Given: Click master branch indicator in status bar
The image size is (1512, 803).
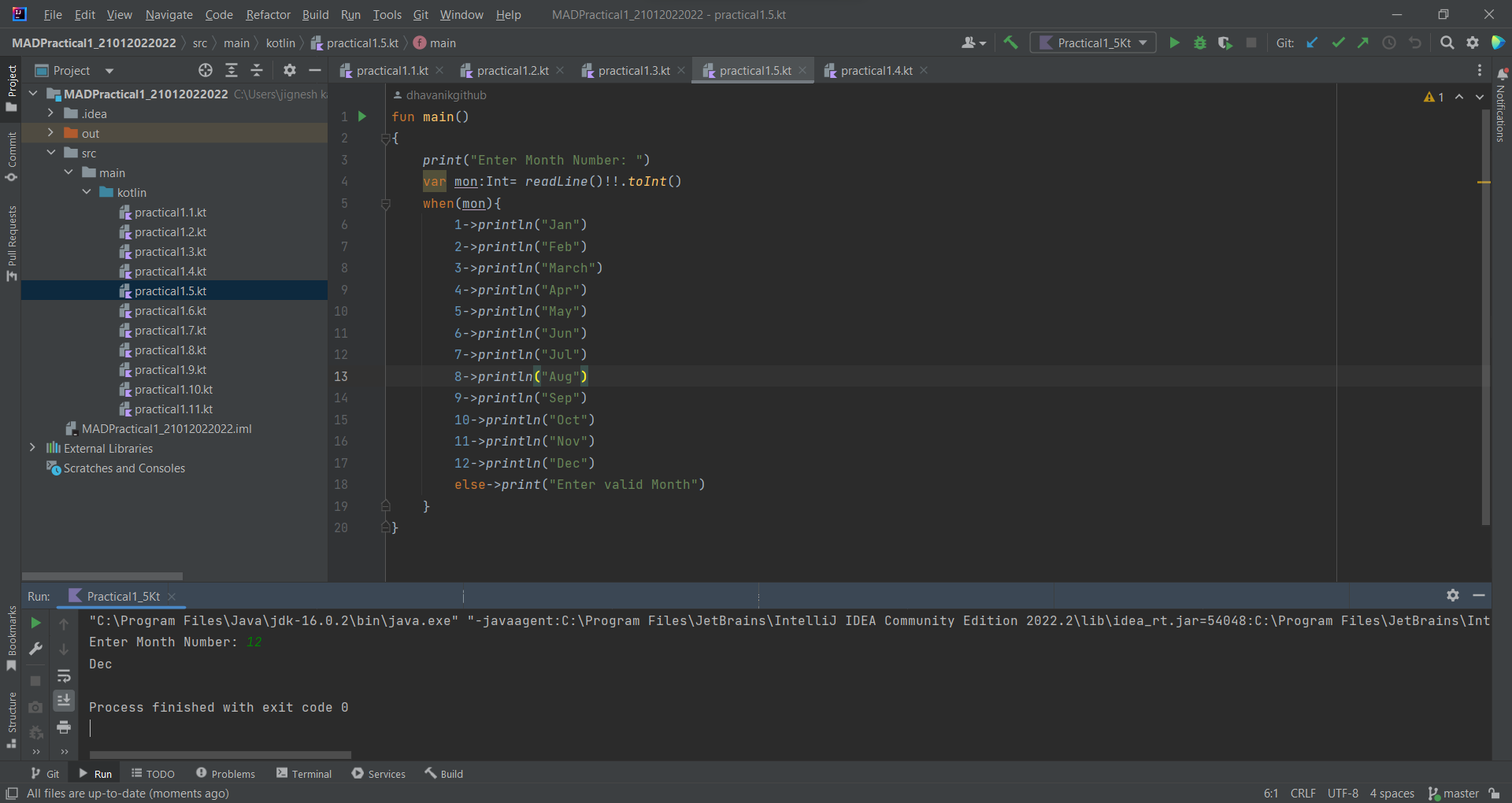Looking at the screenshot, I should tap(1459, 794).
